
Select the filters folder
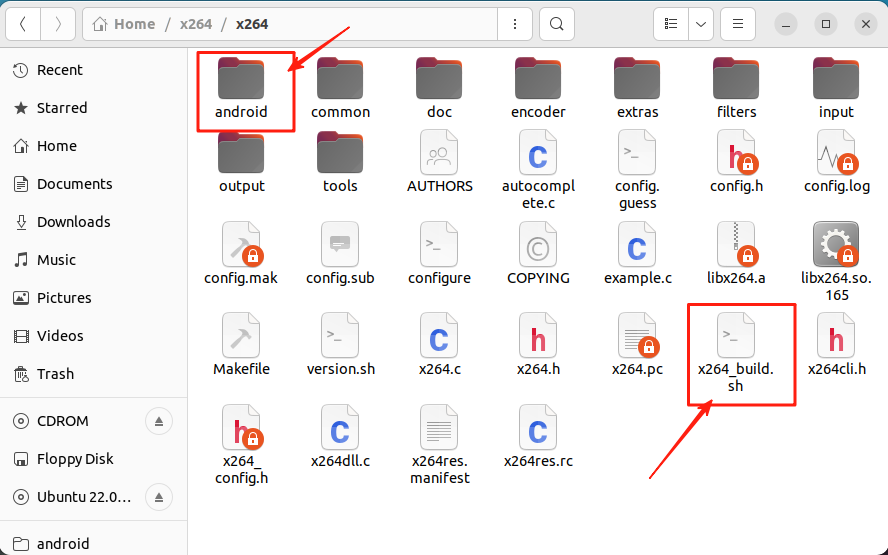coord(736,88)
